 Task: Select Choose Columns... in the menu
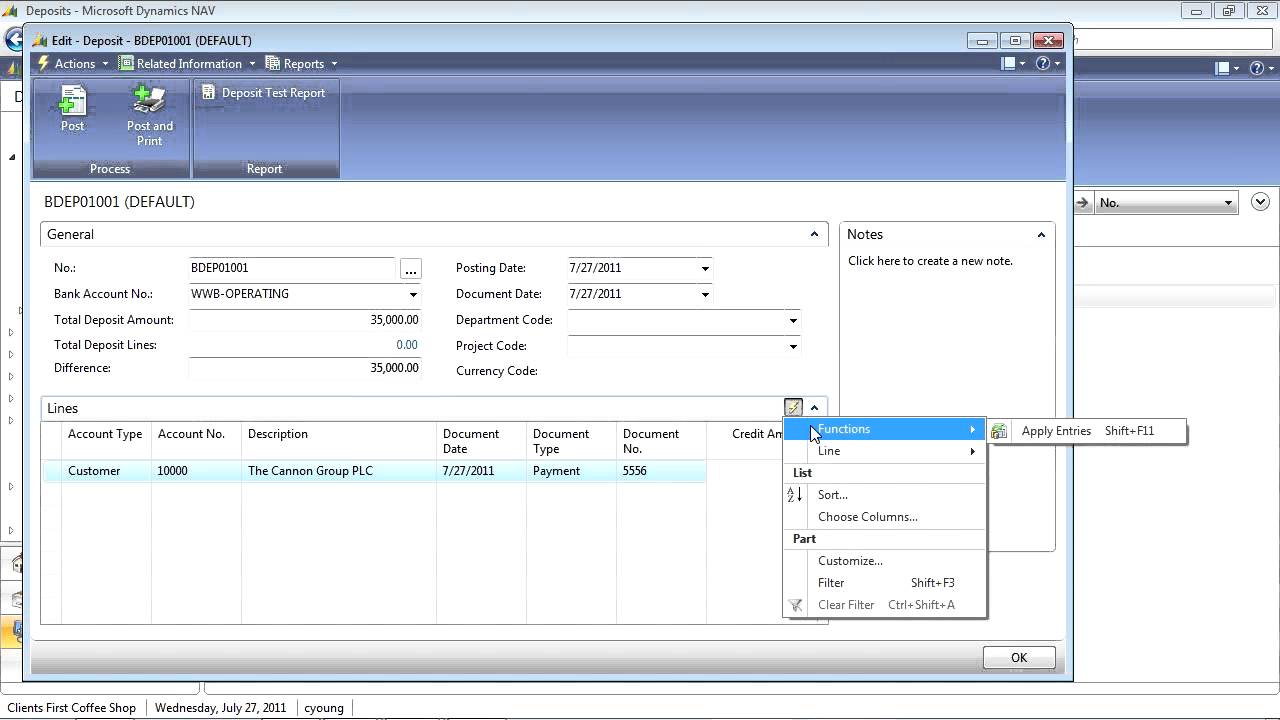click(884, 517)
